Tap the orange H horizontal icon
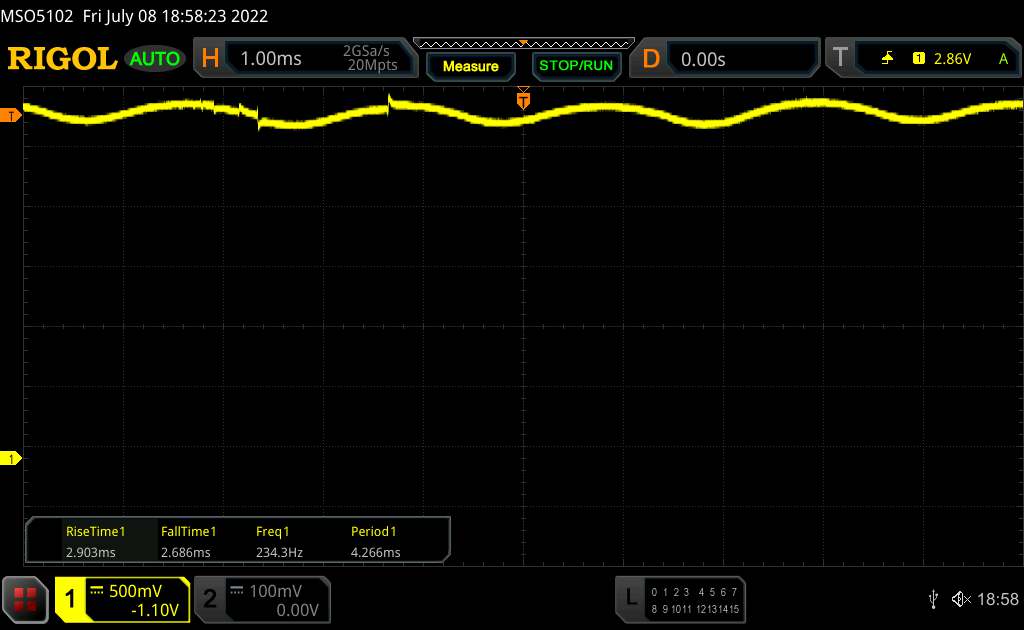 point(210,59)
